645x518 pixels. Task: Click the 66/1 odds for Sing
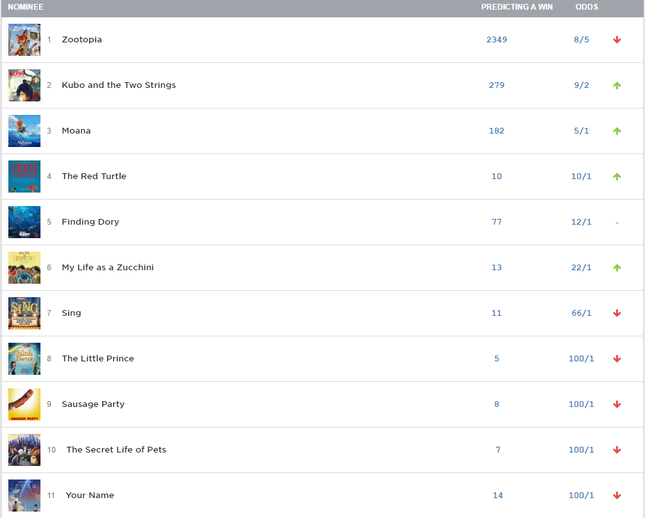(x=581, y=313)
